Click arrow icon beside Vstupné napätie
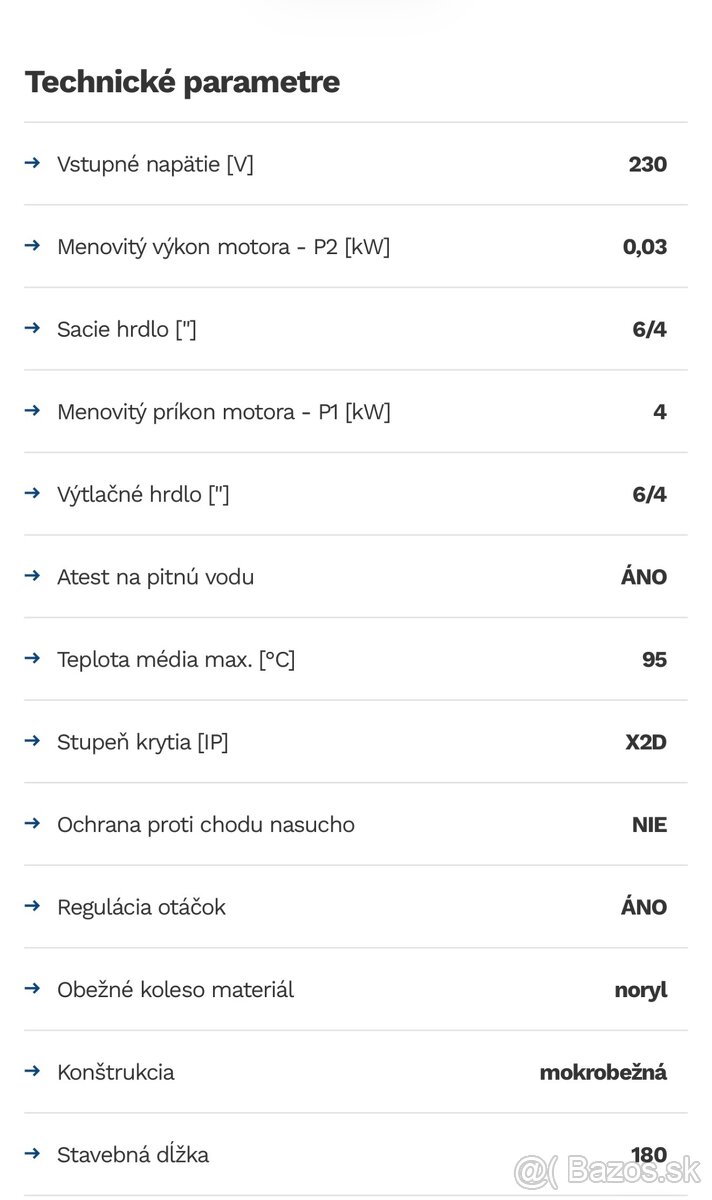Viewport: 712px width, 1200px height. click(32, 163)
